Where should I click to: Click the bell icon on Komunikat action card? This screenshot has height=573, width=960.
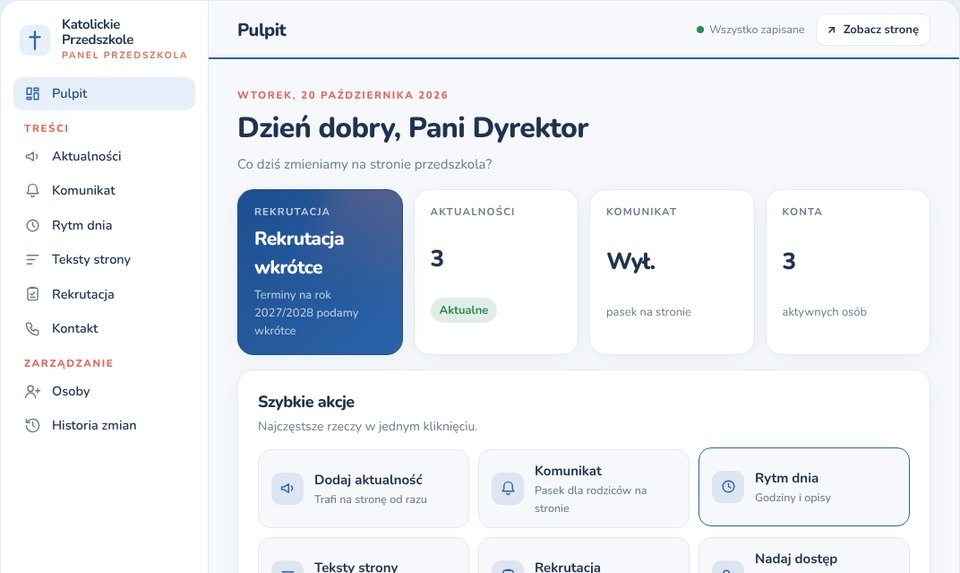coord(508,489)
